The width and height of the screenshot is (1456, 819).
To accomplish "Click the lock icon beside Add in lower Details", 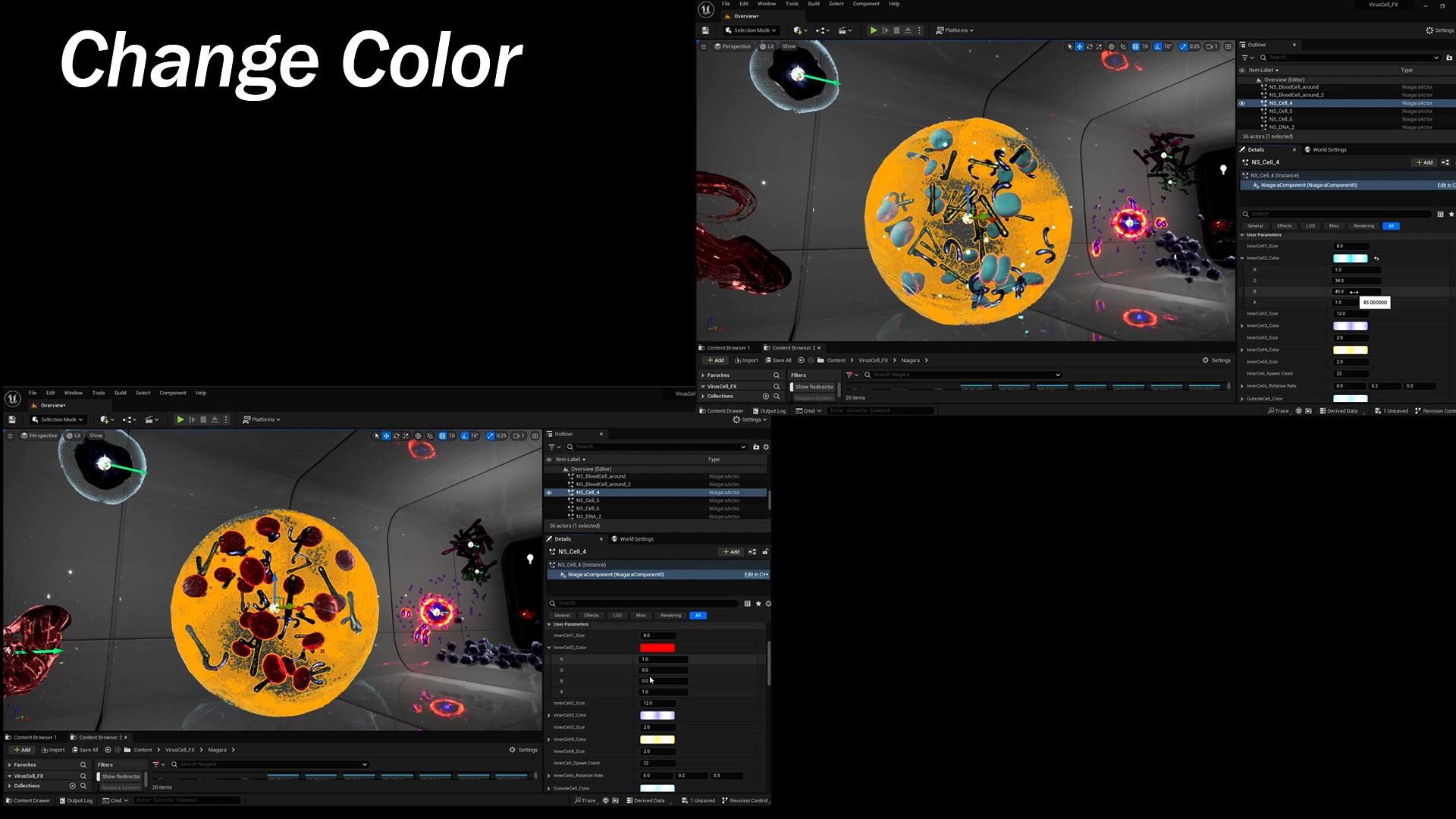I will pos(765,552).
